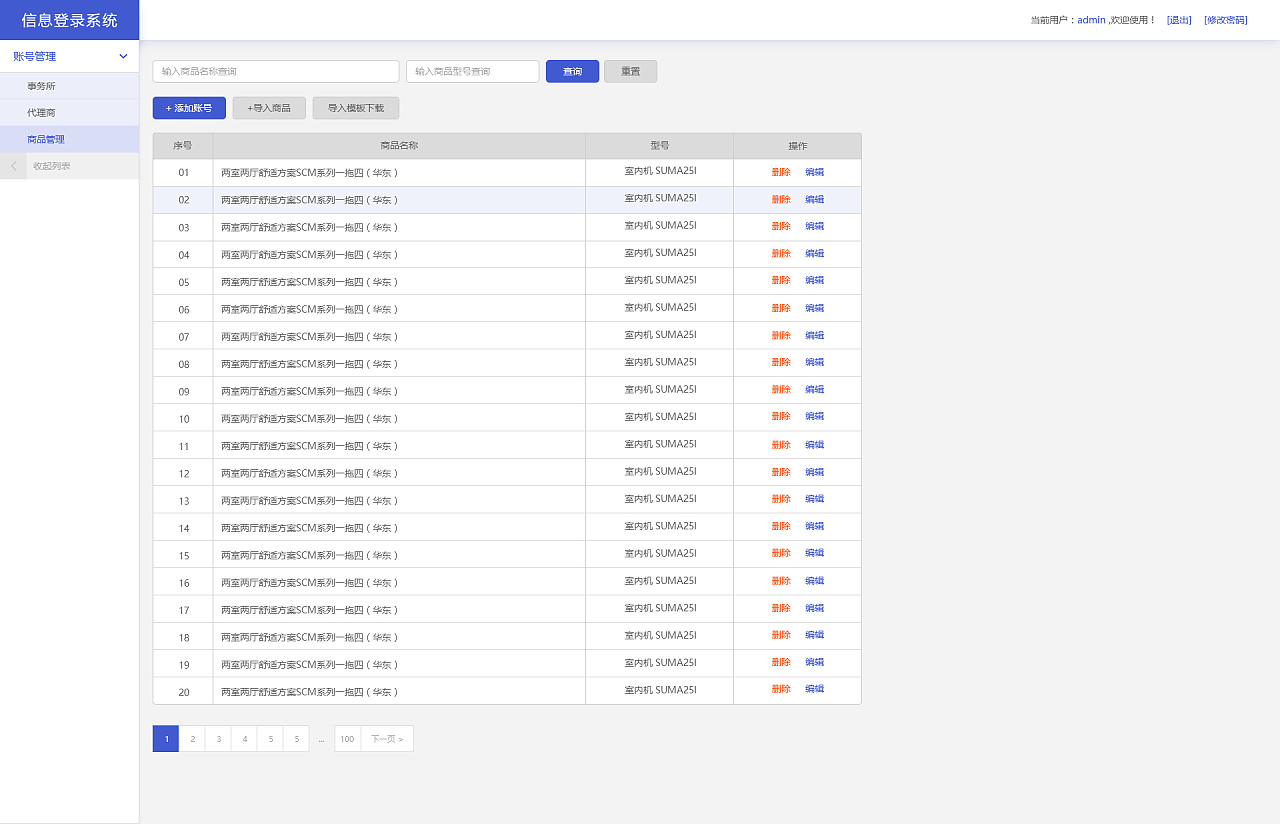Click the 收起列表 collapse arrow icon

coord(13,166)
